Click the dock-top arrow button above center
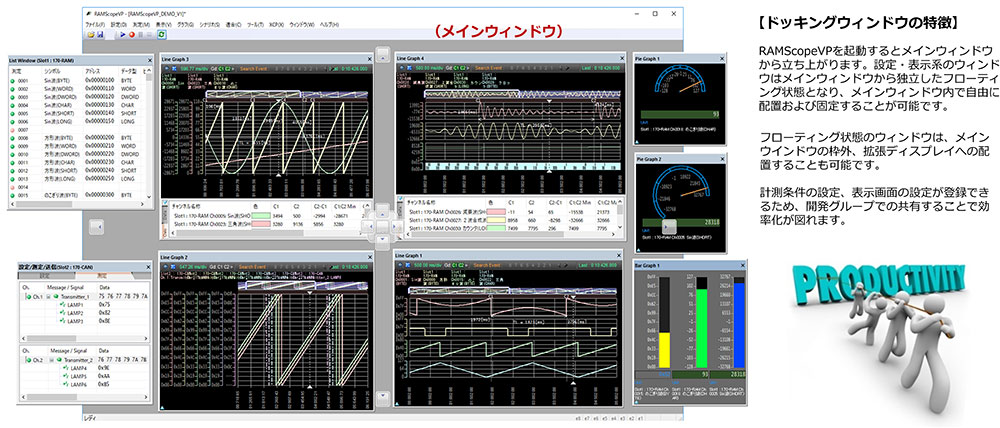 (x=382, y=56)
